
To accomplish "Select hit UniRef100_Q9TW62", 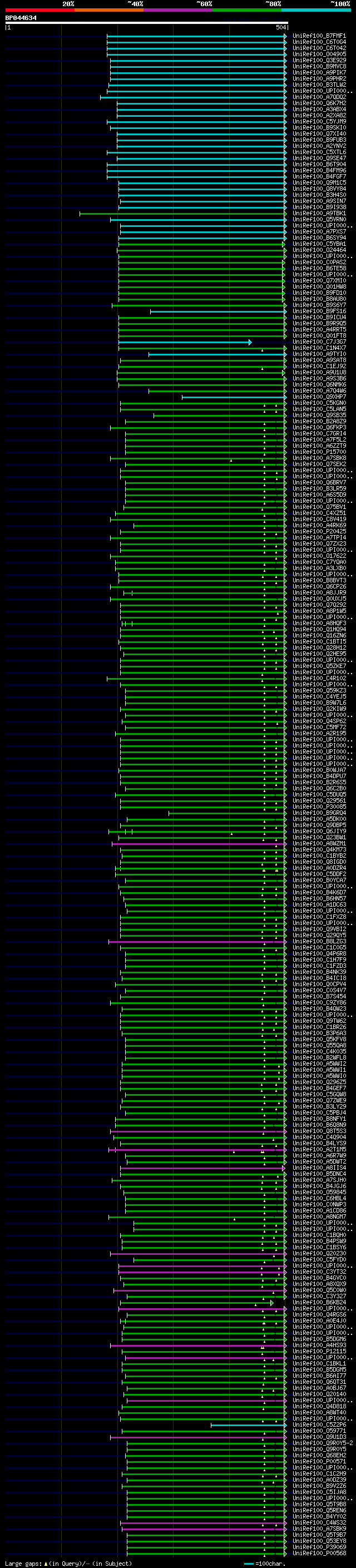I will click(x=319, y=1021).
